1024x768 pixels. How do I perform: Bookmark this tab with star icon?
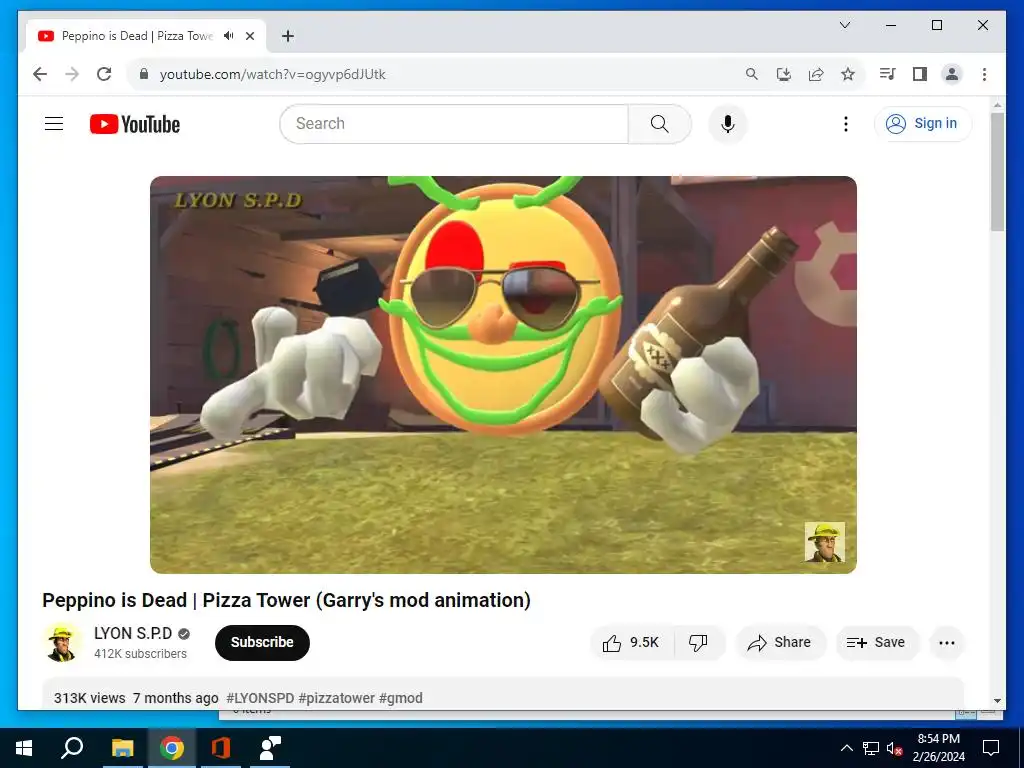point(848,74)
